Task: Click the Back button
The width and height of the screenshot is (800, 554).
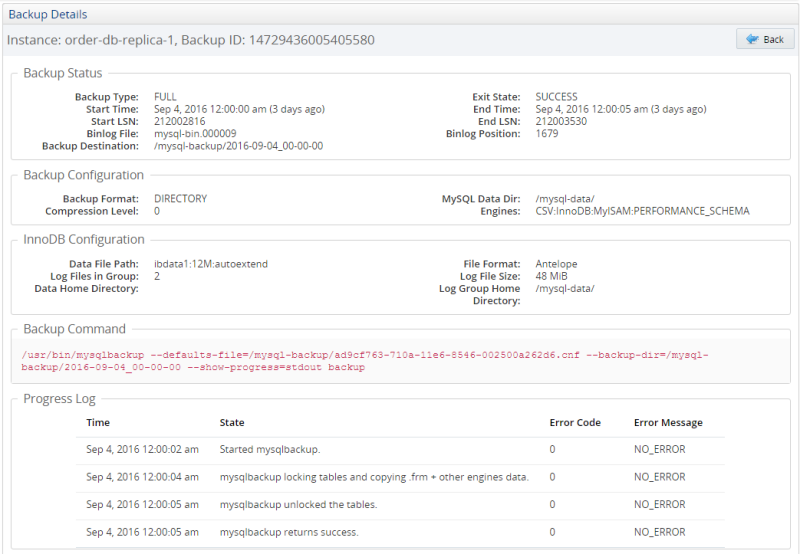Action: pyautogui.click(x=765, y=39)
